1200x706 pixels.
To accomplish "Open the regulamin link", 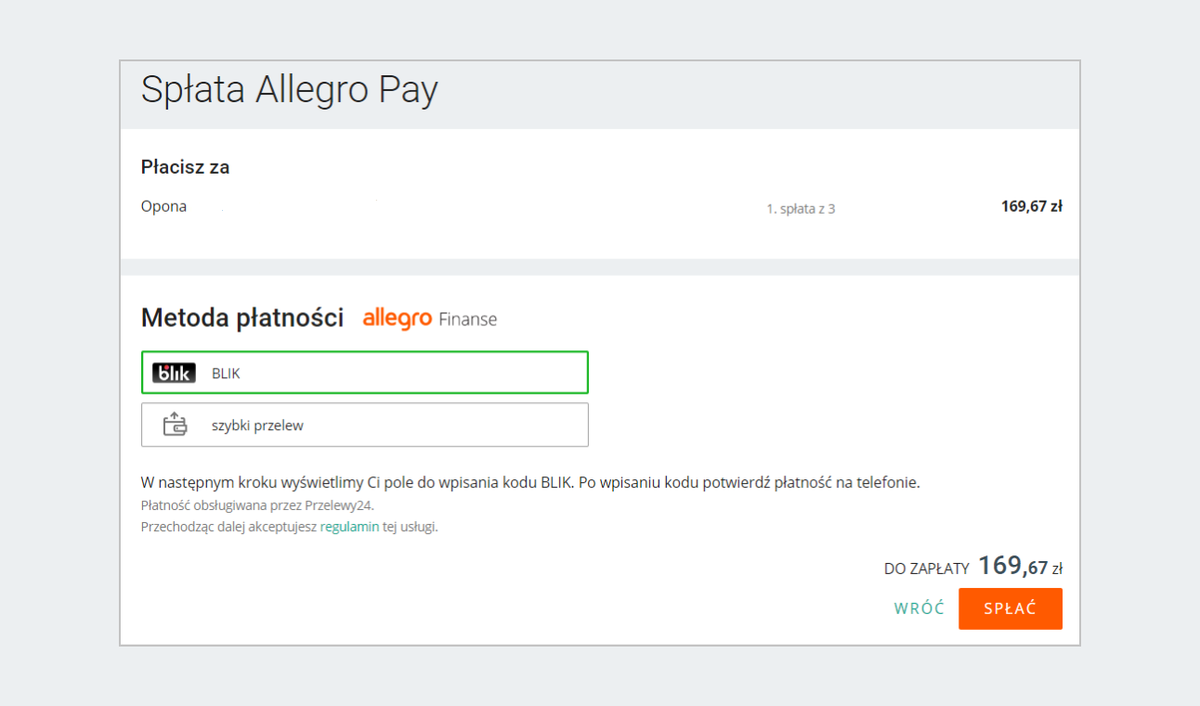I will coord(349,527).
